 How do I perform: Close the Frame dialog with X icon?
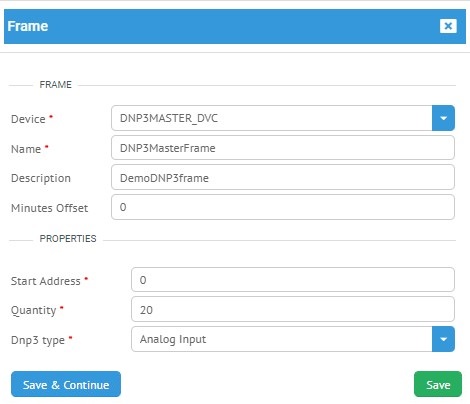(x=448, y=26)
